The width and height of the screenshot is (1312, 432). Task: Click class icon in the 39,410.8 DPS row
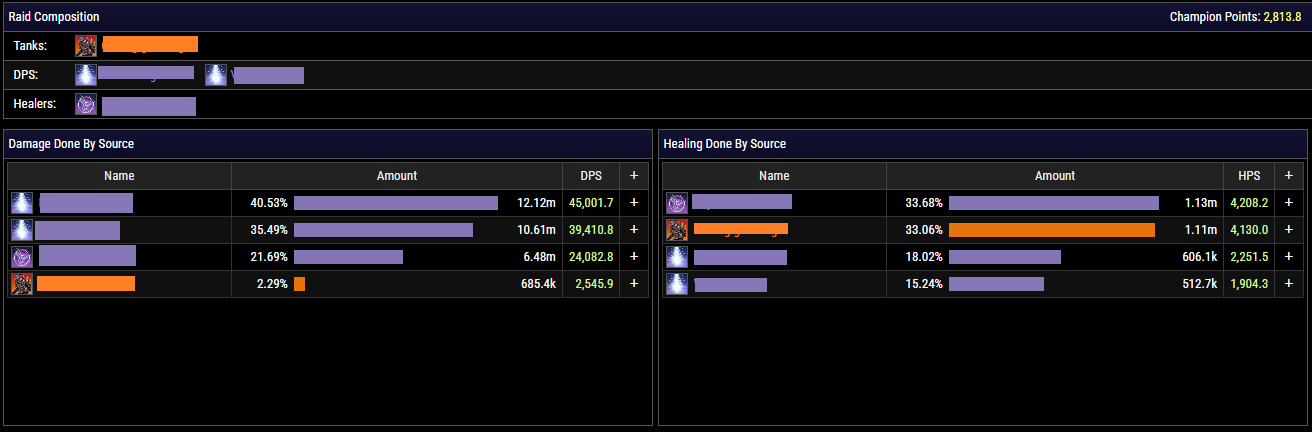[x=21, y=230]
